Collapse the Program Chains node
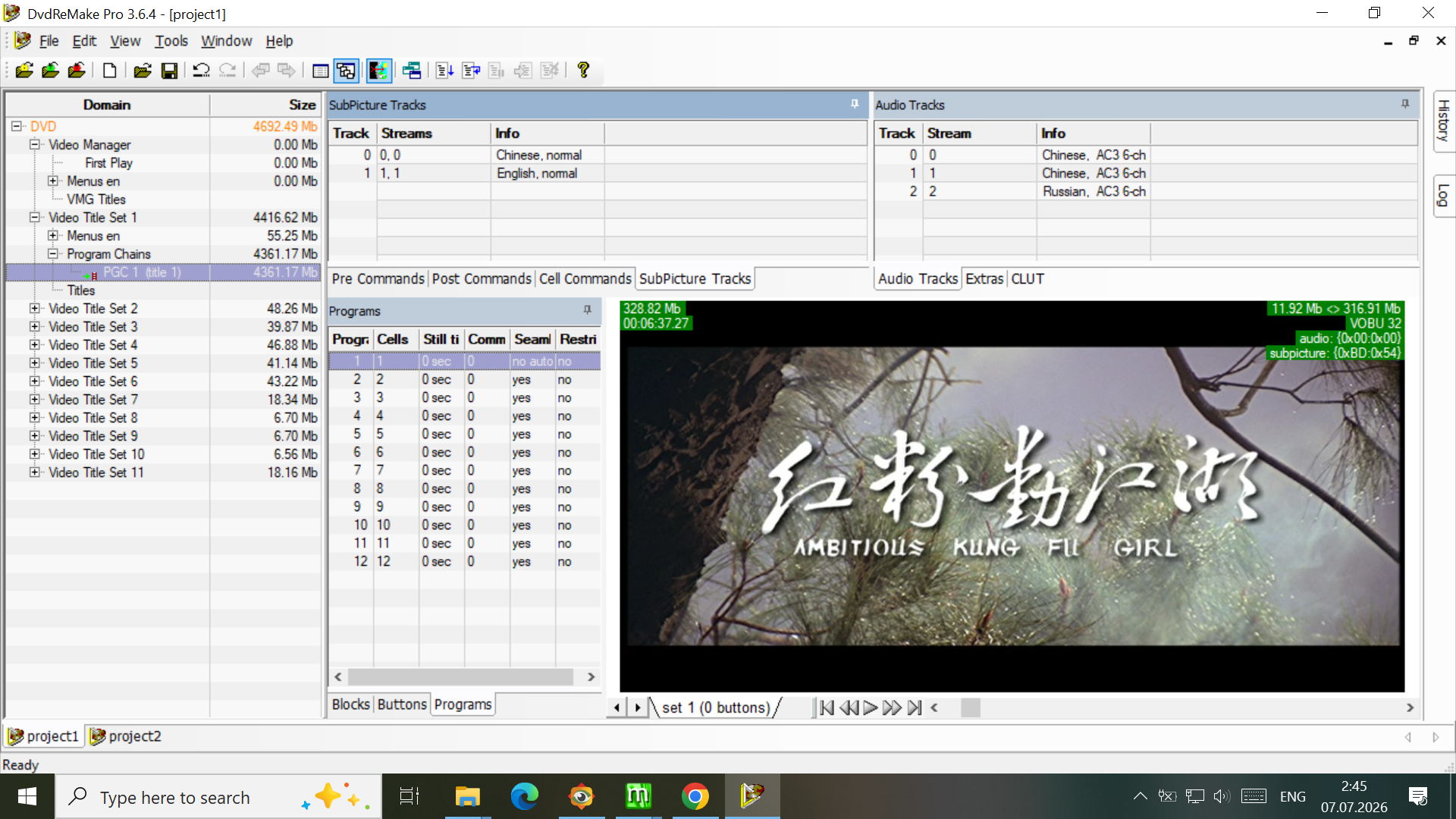The height and width of the screenshot is (819, 1456). tap(53, 253)
